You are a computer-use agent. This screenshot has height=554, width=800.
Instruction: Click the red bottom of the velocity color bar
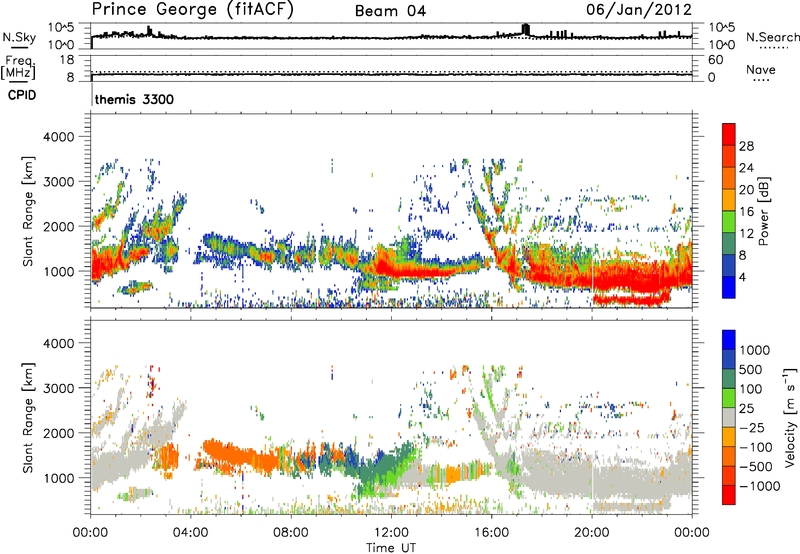pyautogui.click(x=729, y=495)
